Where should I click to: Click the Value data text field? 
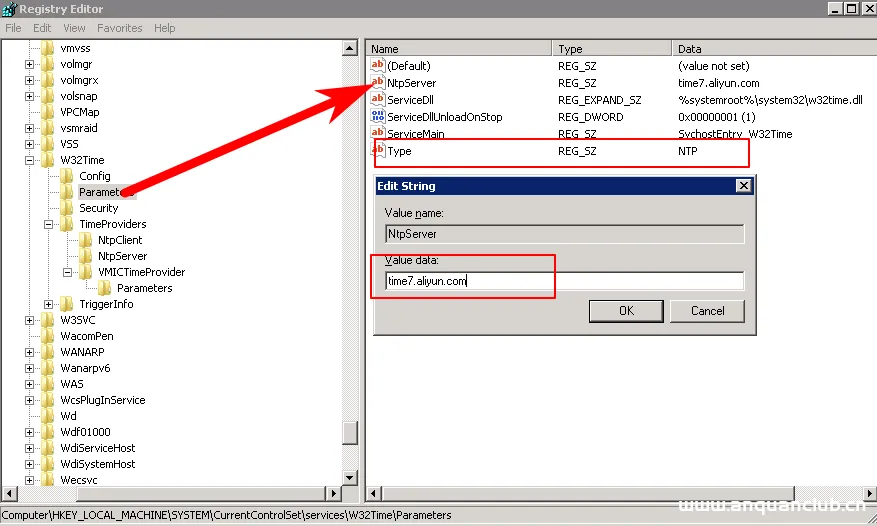coord(564,281)
